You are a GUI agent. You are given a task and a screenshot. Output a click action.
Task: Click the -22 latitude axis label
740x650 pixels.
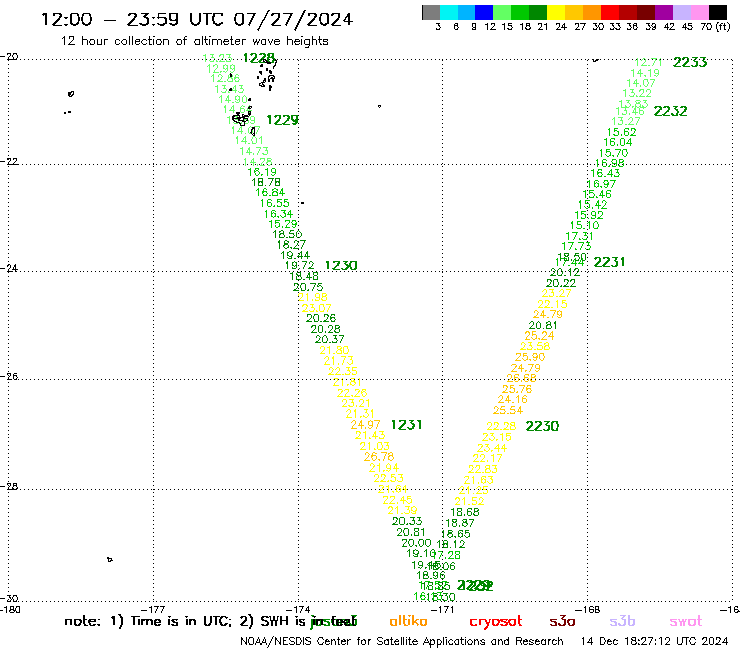coord(9,162)
